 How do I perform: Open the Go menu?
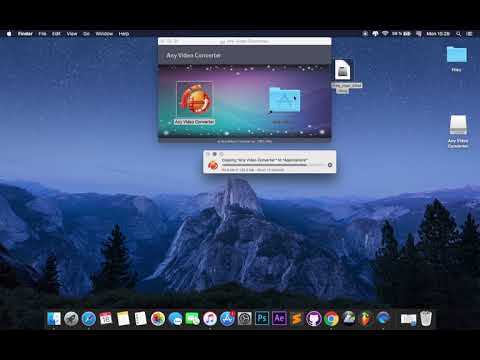(x=86, y=34)
